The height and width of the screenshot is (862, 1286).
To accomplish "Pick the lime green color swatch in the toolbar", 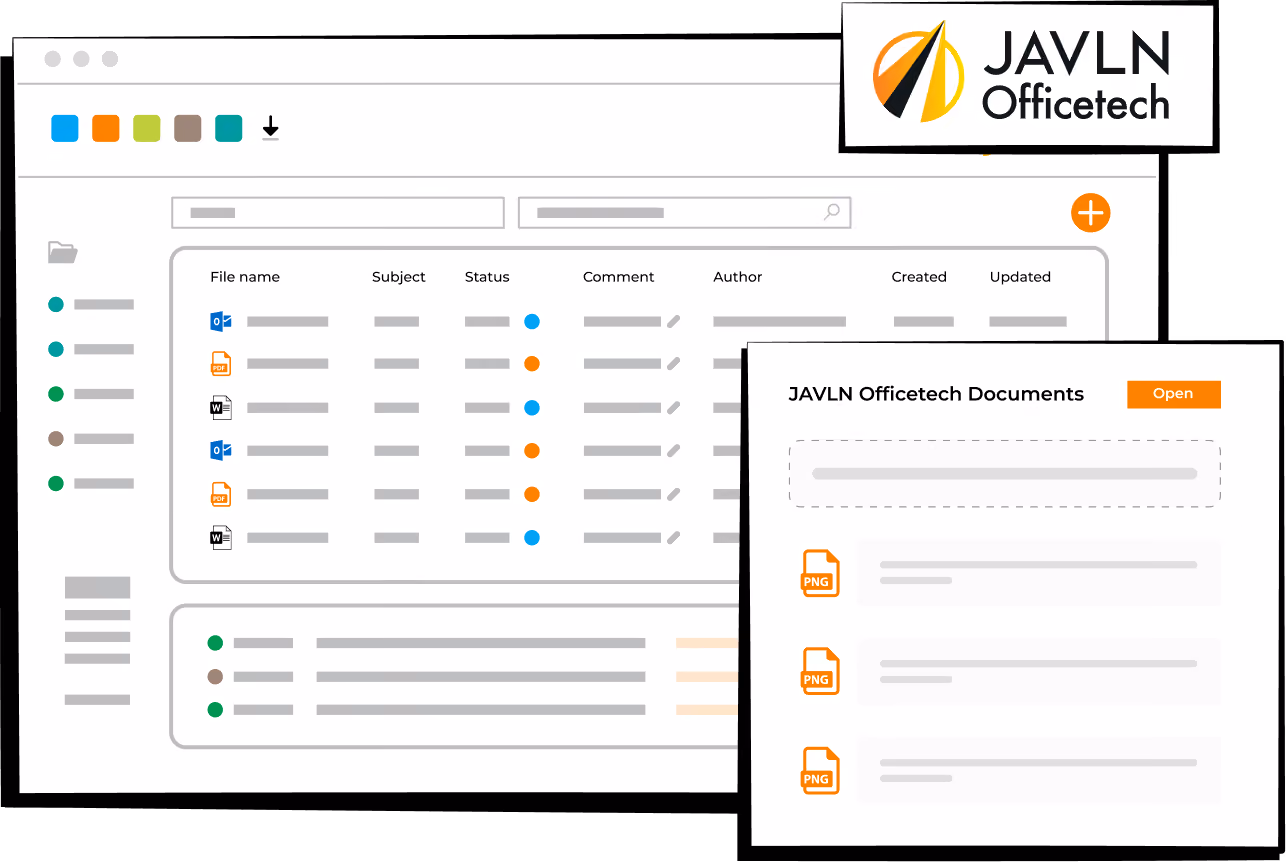I will [147, 128].
